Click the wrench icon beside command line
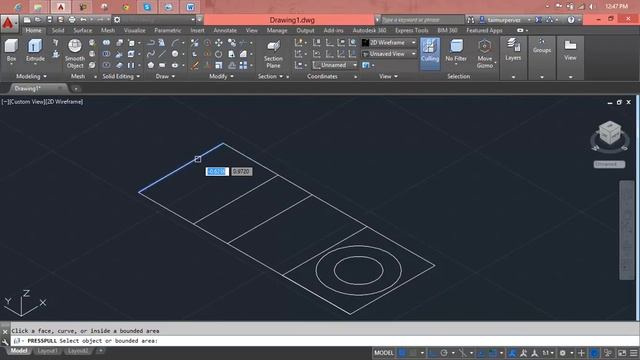 click(x=5, y=341)
